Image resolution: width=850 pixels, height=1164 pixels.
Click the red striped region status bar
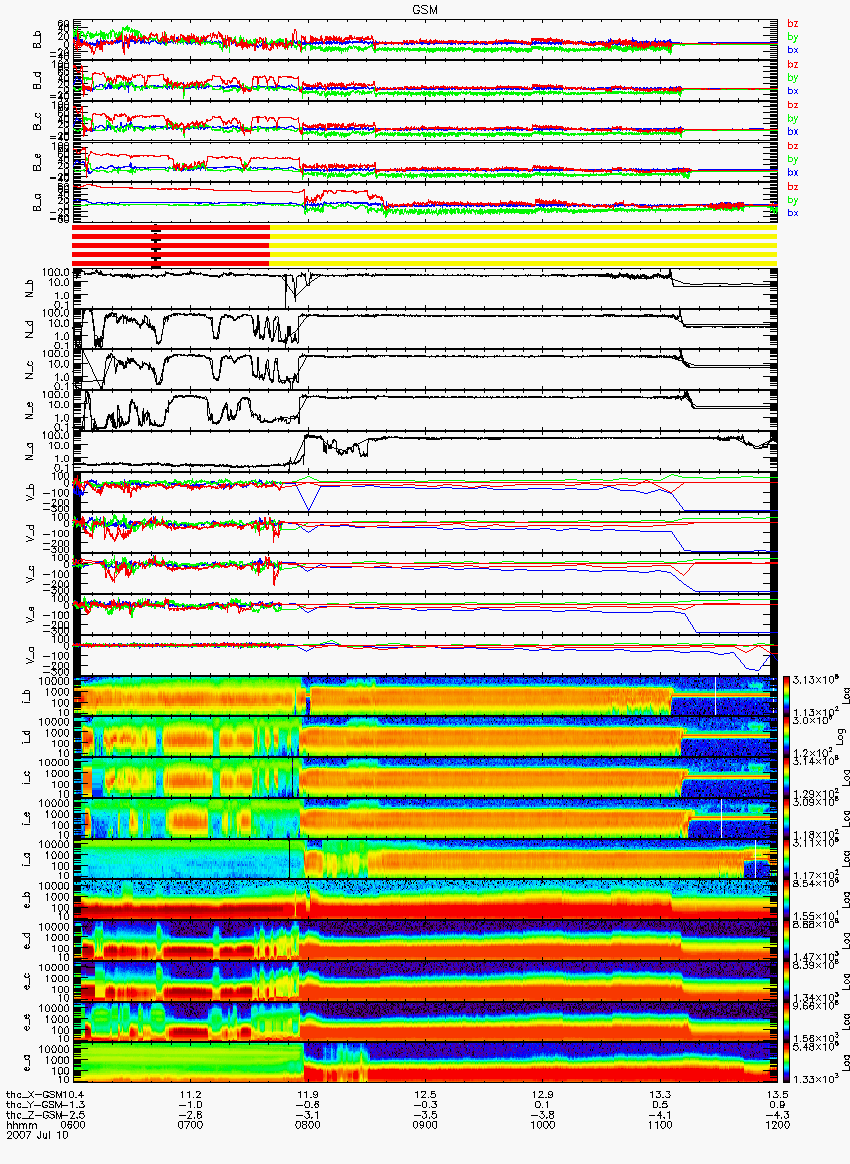point(171,244)
